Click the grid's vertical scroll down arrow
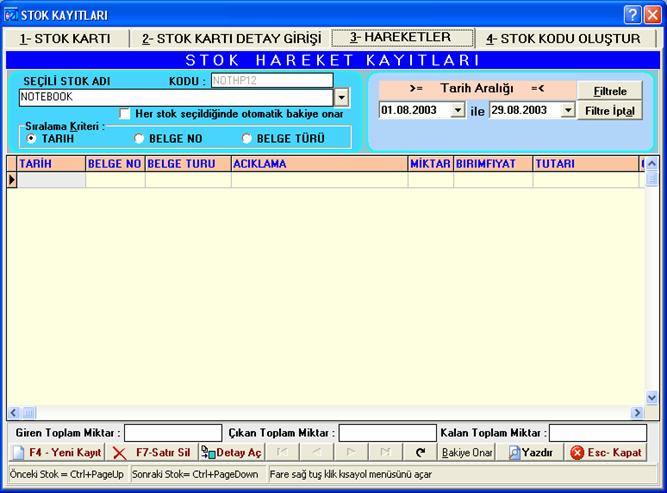The height and width of the screenshot is (493, 667). pyautogui.click(x=652, y=398)
